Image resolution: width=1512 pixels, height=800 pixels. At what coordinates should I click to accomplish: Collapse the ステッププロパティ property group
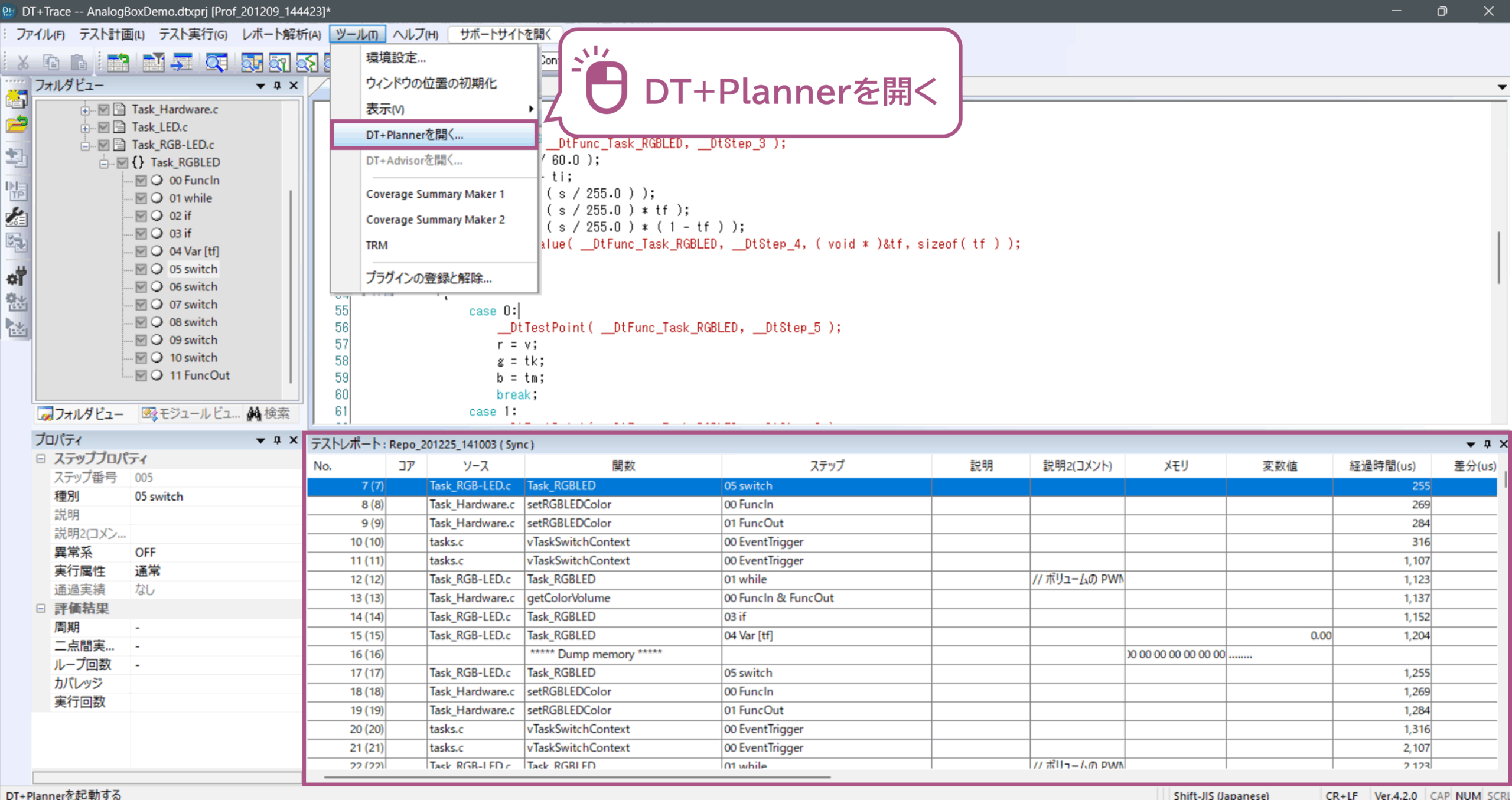41,459
